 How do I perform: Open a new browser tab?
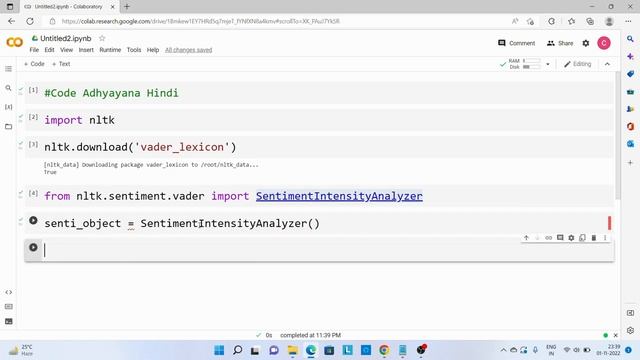pos(127,7)
